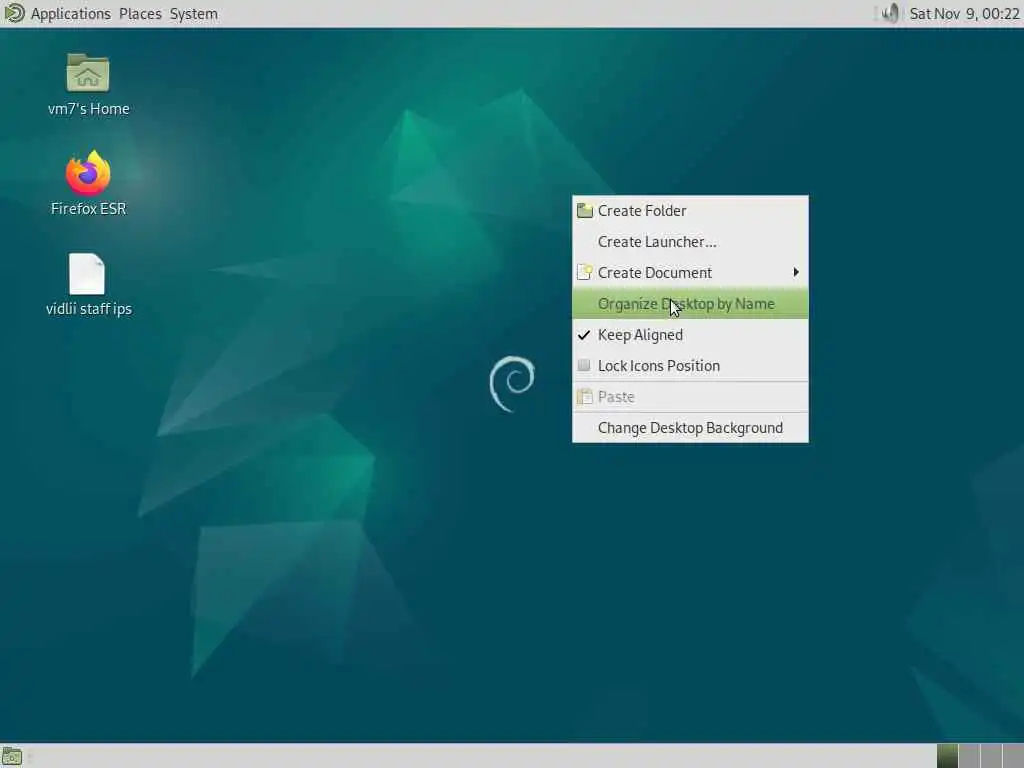The height and width of the screenshot is (768, 1024).
Task: Enable the Lock Icons Position checkbox
Action: [x=690, y=366]
